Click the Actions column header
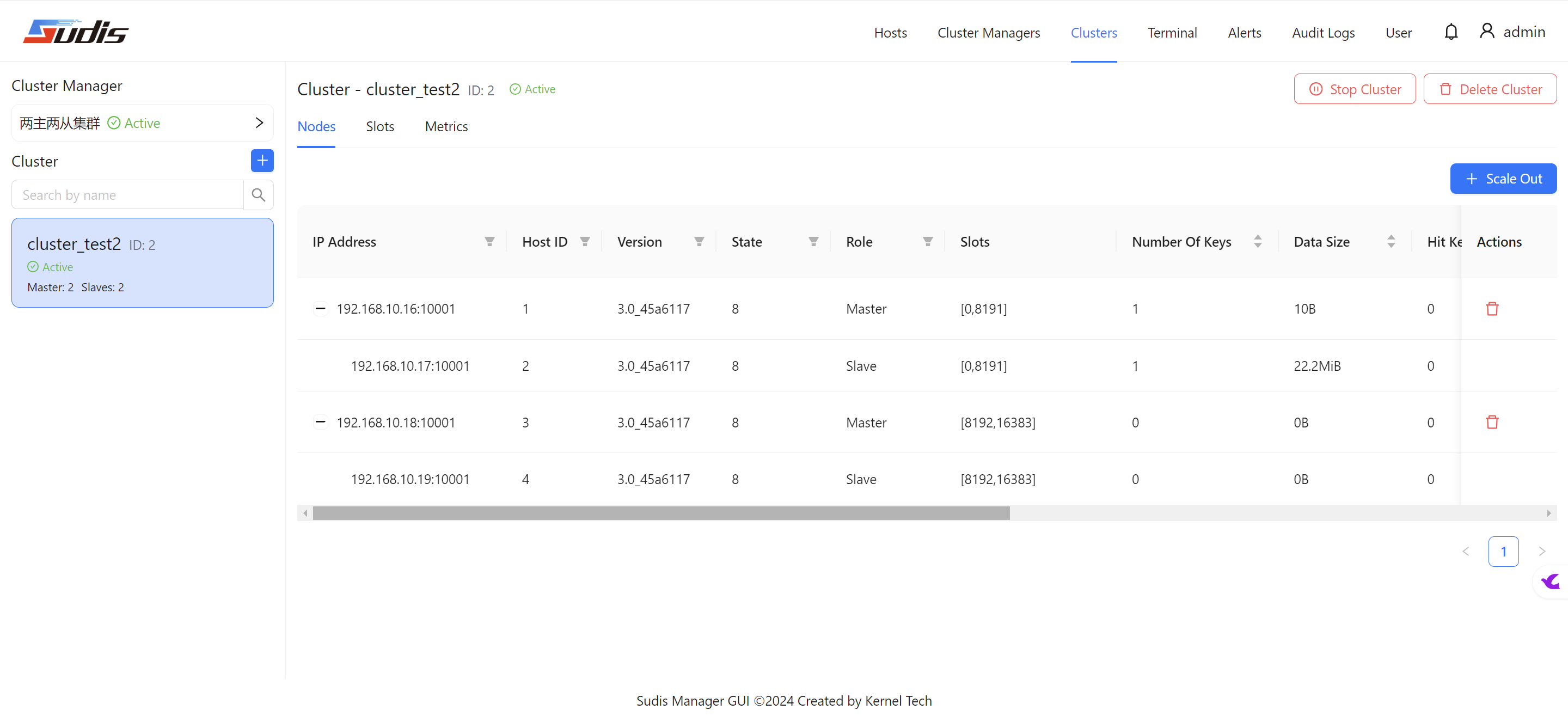1568x722 pixels. click(x=1499, y=242)
